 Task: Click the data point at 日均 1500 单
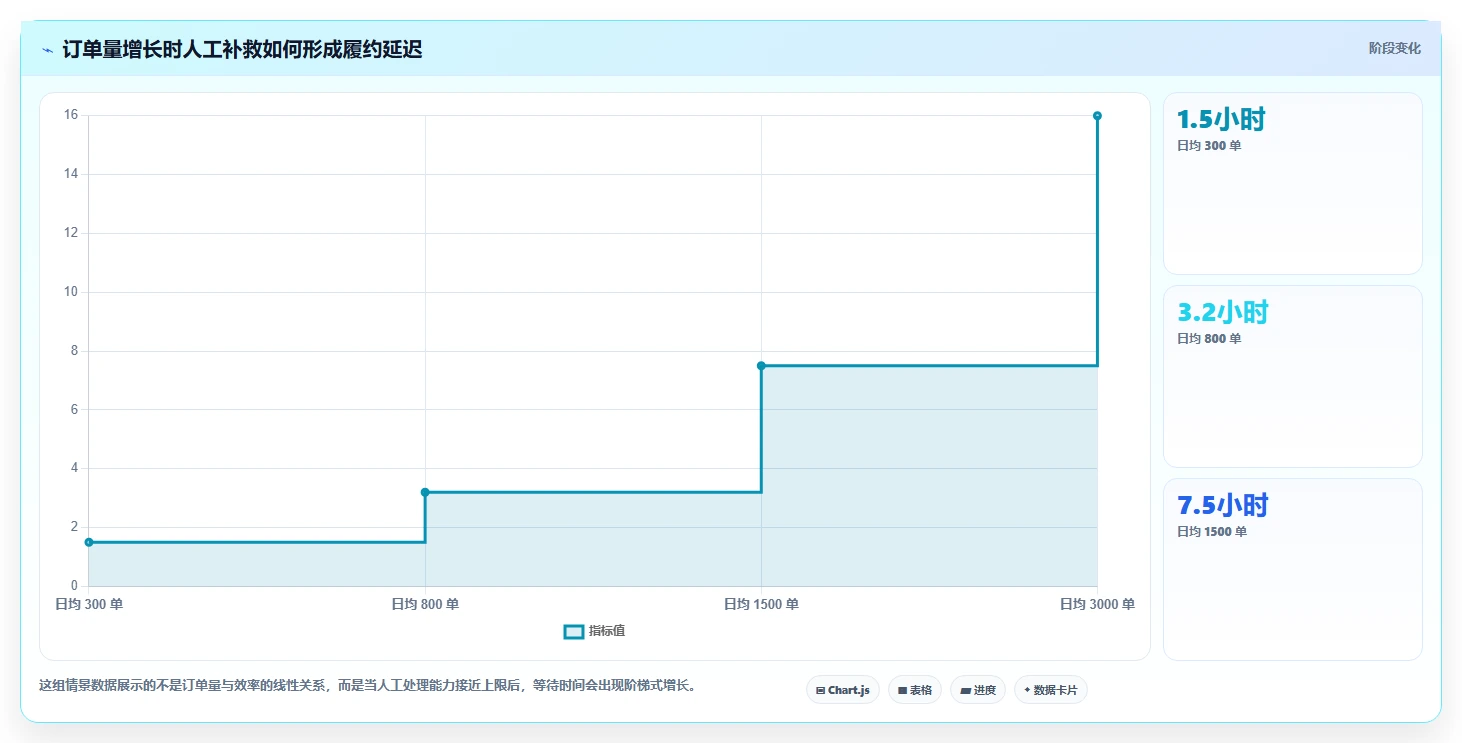(x=761, y=366)
